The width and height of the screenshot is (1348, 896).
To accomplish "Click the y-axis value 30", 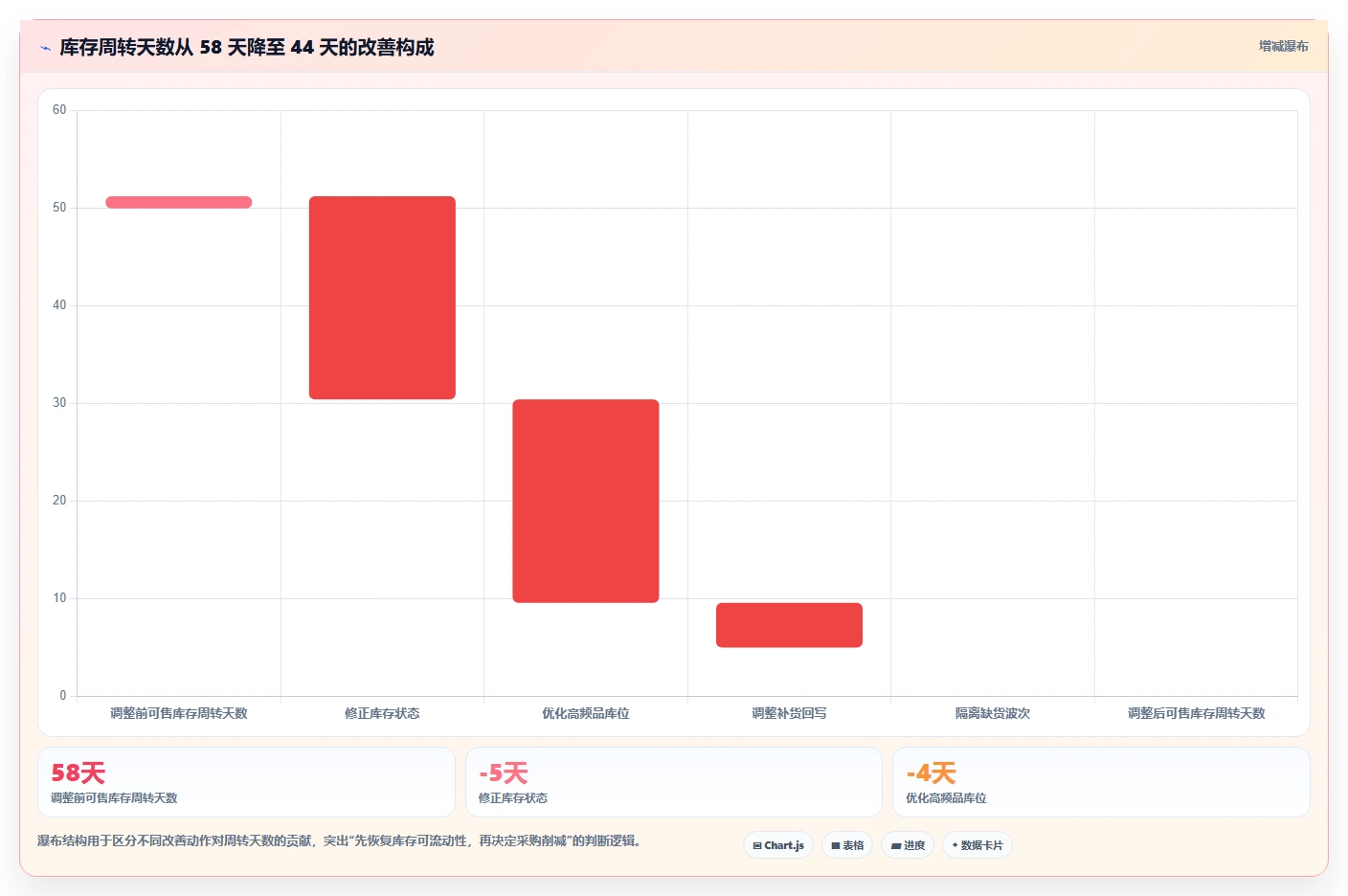I will [59, 403].
